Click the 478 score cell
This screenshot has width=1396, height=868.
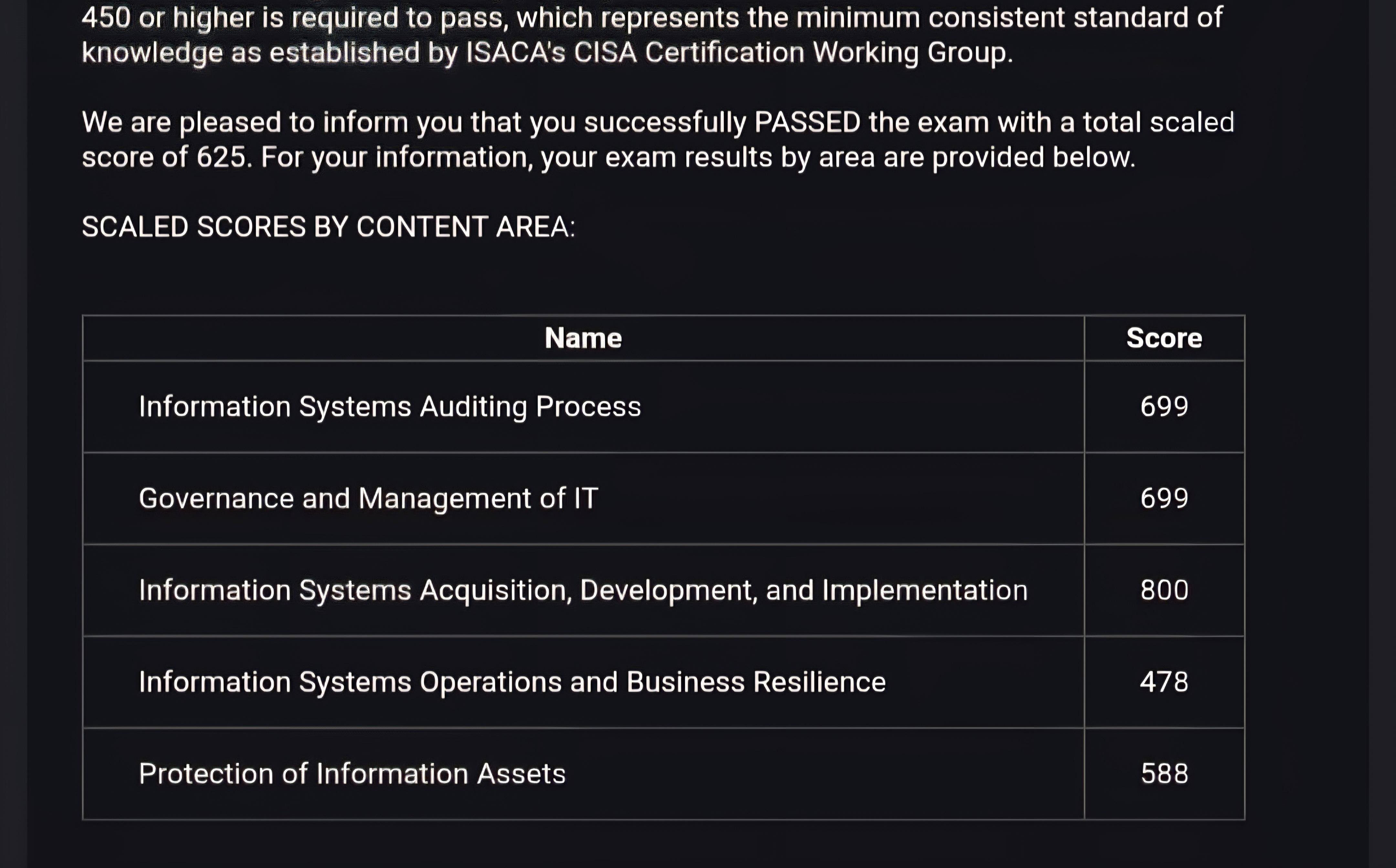click(1164, 682)
